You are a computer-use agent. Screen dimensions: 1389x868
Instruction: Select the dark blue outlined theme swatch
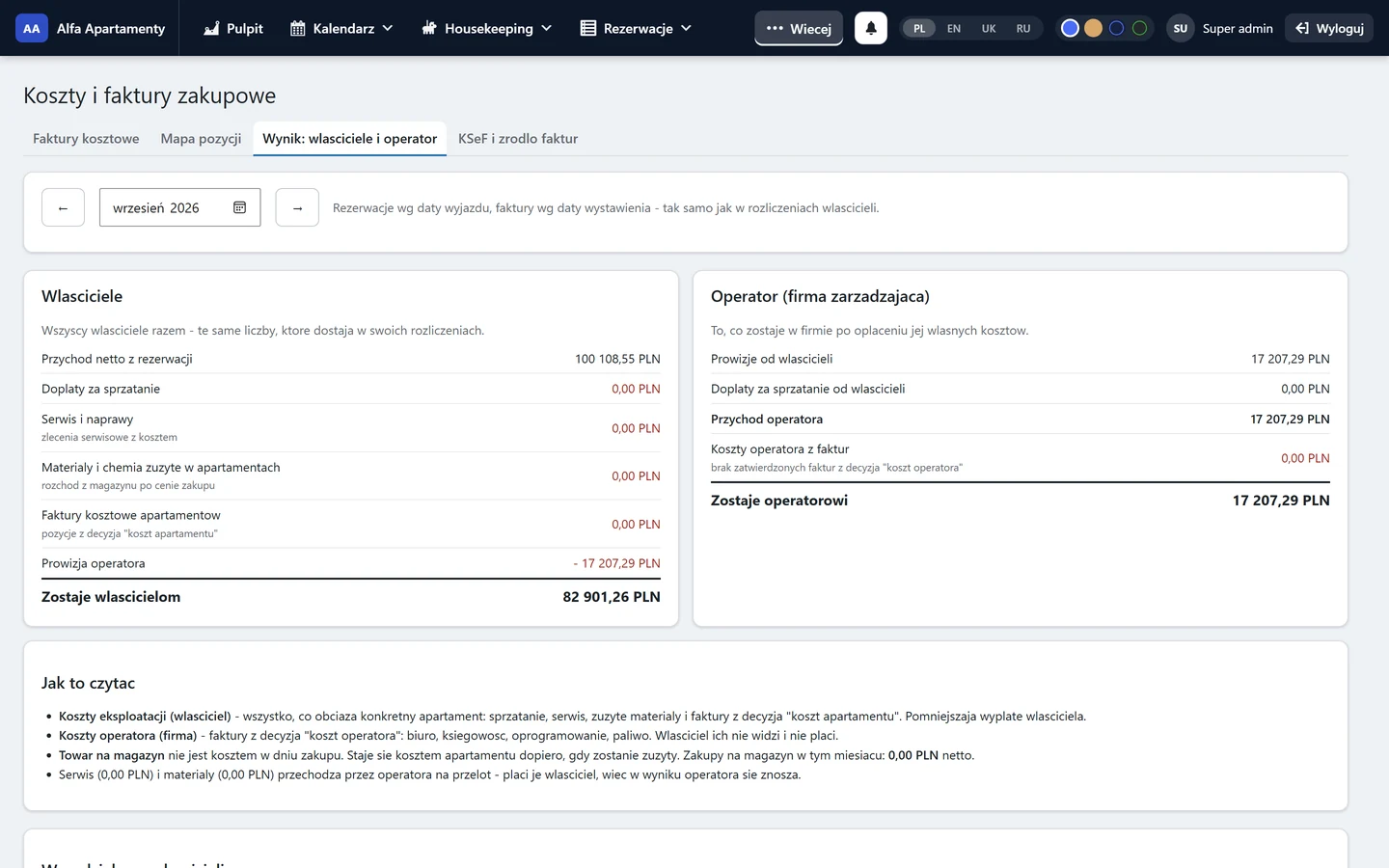pos(1116,28)
